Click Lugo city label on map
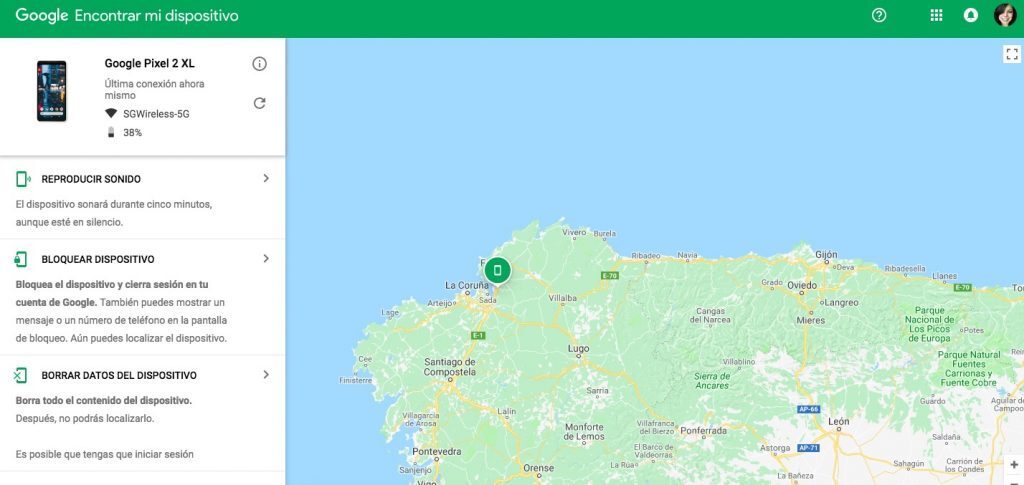 click(x=579, y=349)
